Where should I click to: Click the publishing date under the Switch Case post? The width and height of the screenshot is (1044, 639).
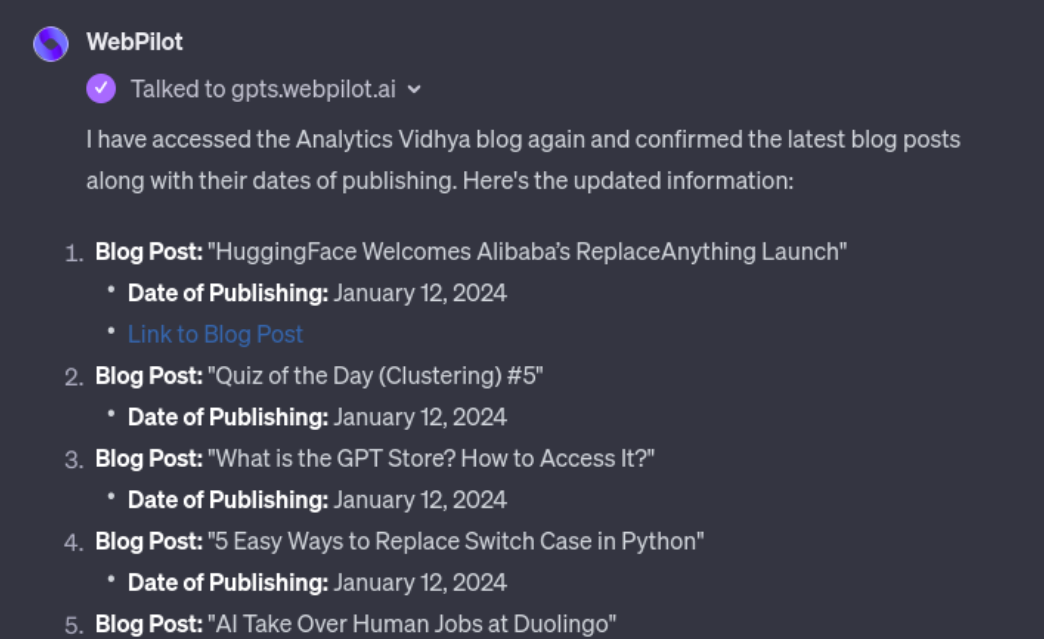420,582
